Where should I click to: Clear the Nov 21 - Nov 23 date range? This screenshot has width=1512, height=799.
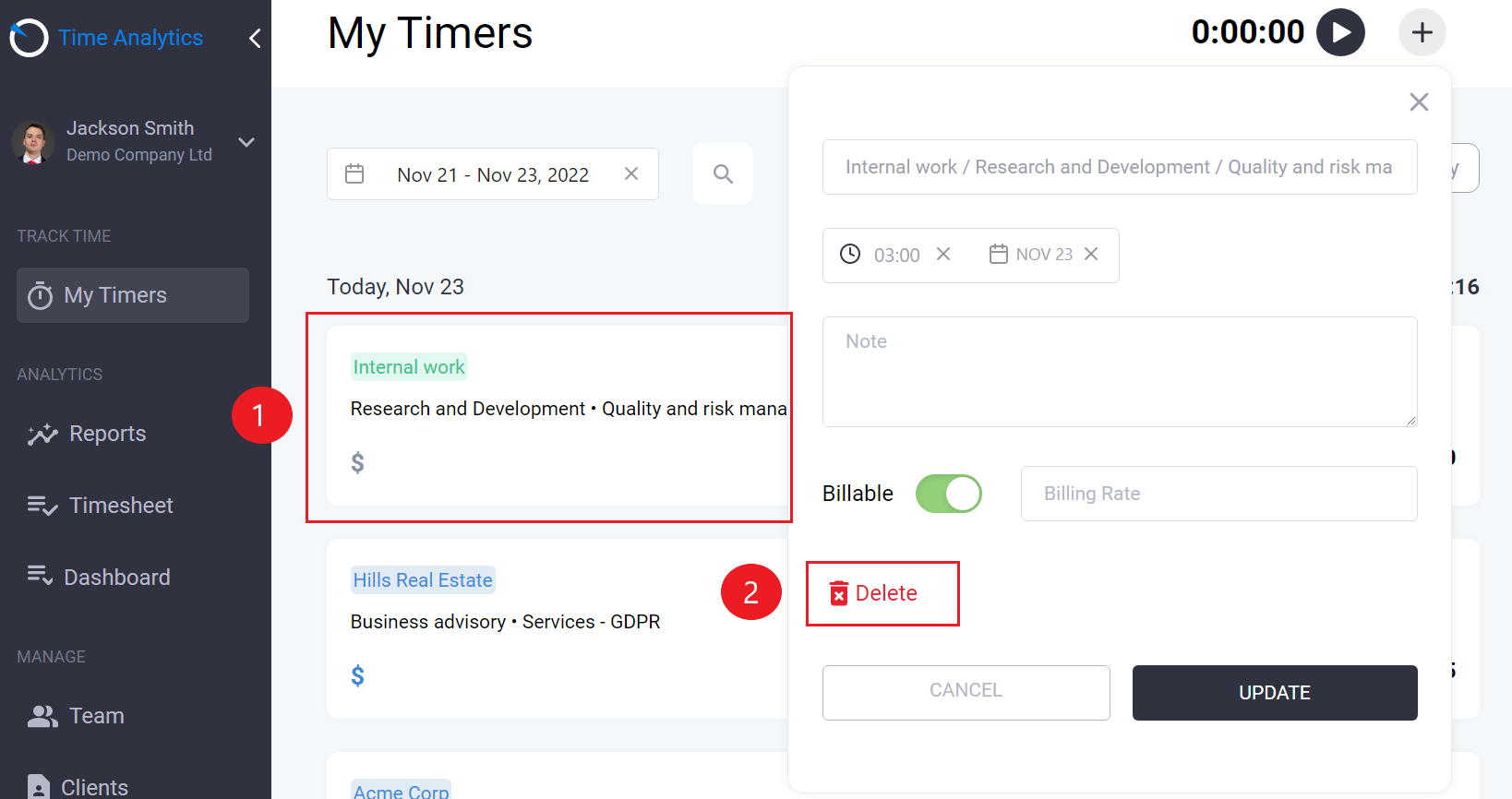[x=631, y=173]
